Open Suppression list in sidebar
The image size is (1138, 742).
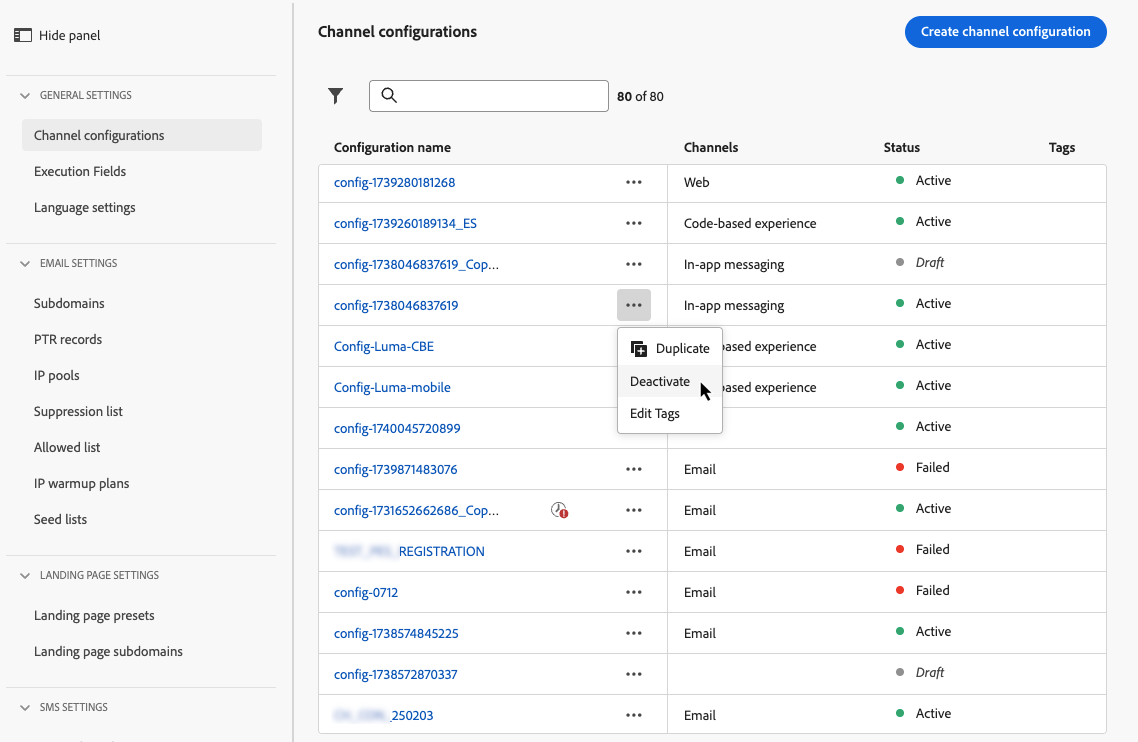pyautogui.click(x=78, y=412)
